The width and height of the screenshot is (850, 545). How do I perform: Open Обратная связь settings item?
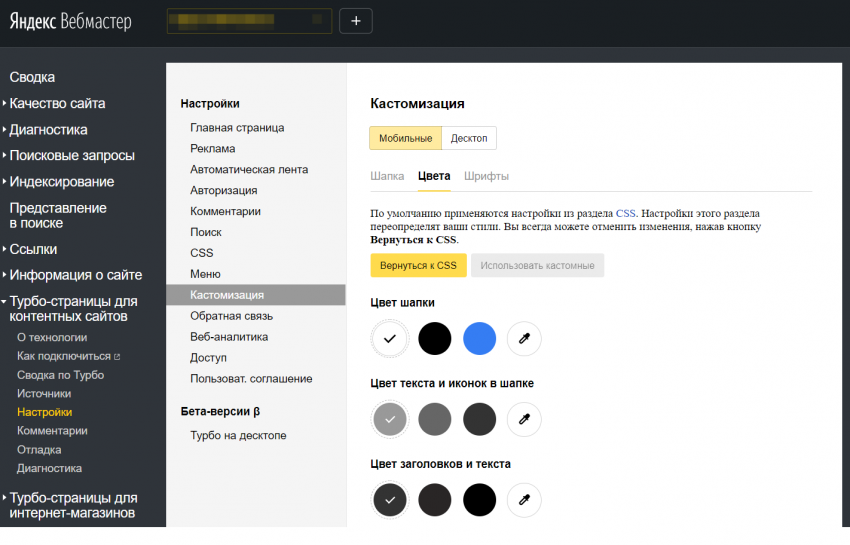point(232,316)
